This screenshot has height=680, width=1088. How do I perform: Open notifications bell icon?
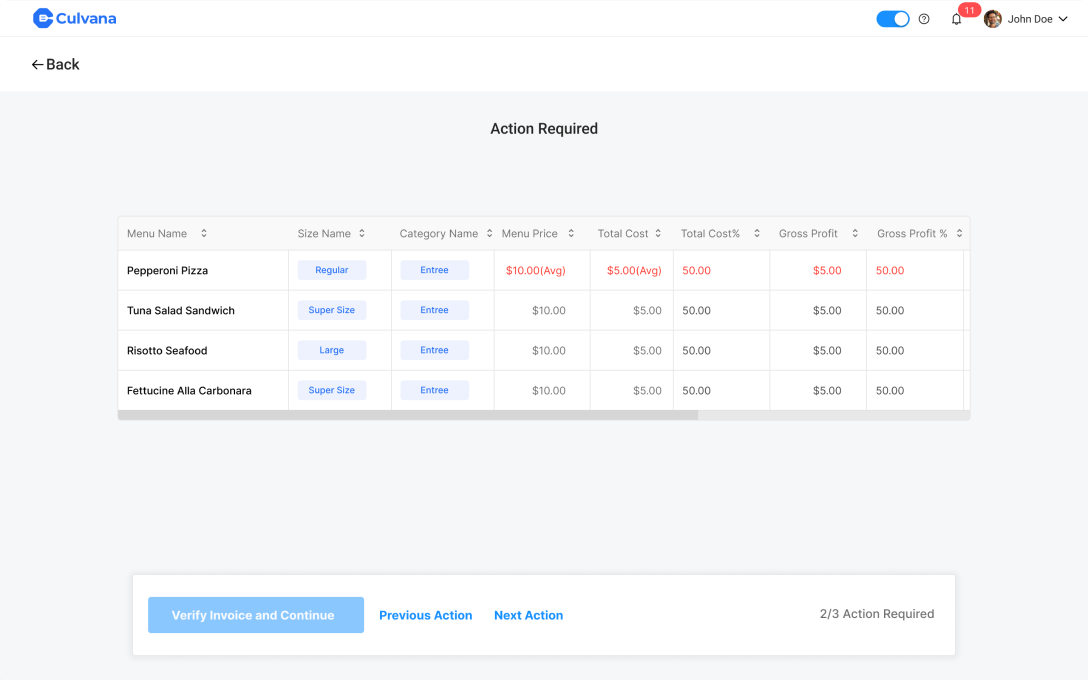(956, 19)
